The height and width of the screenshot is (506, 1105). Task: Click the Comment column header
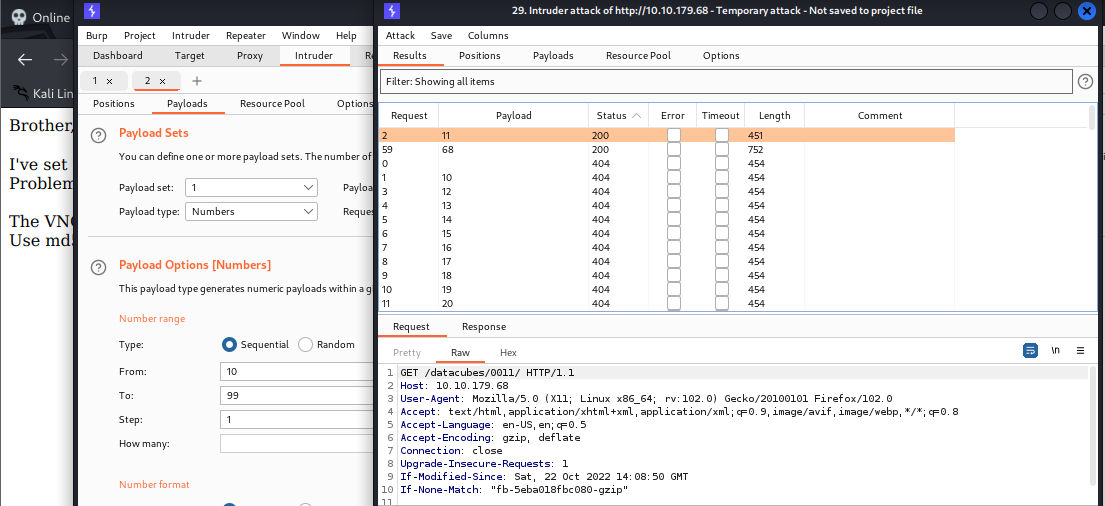pos(879,116)
